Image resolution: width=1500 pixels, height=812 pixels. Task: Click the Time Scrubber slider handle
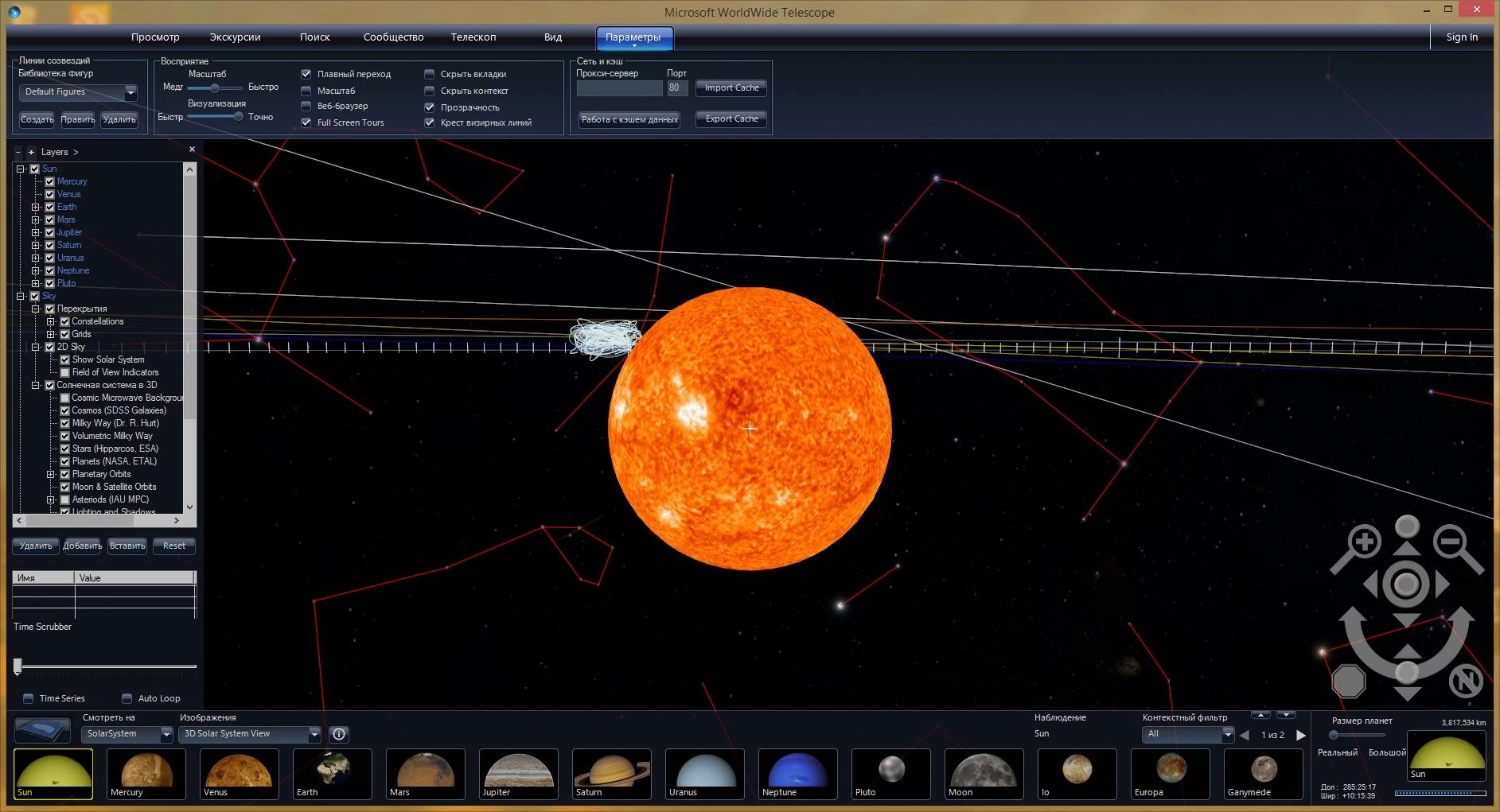tap(18, 666)
